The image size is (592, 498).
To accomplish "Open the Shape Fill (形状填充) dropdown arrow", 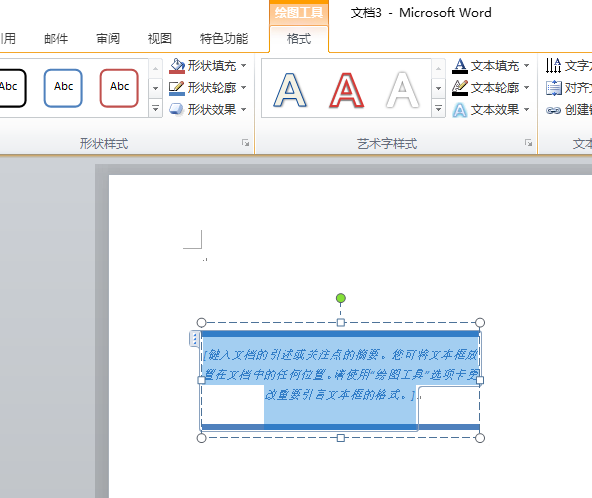I will 244,66.
